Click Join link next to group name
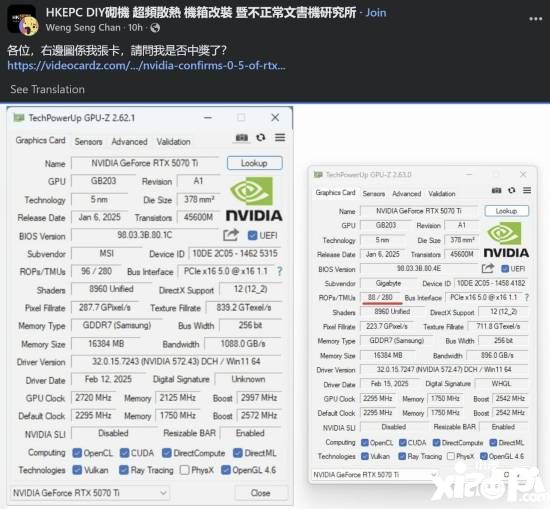Viewport: 550px width, 509px height. click(x=376, y=13)
